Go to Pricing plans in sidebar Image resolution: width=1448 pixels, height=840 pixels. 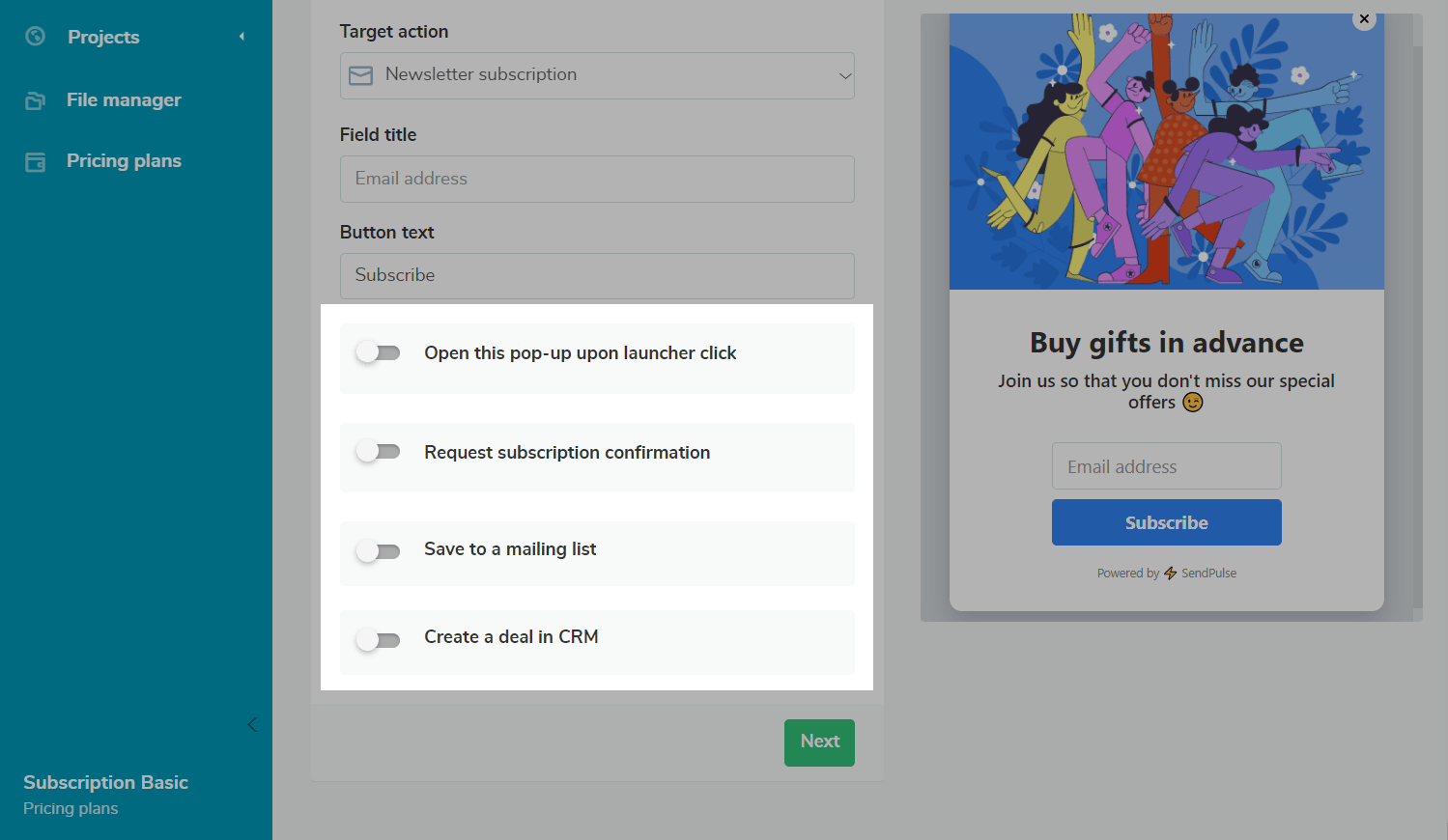click(x=124, y=161)
